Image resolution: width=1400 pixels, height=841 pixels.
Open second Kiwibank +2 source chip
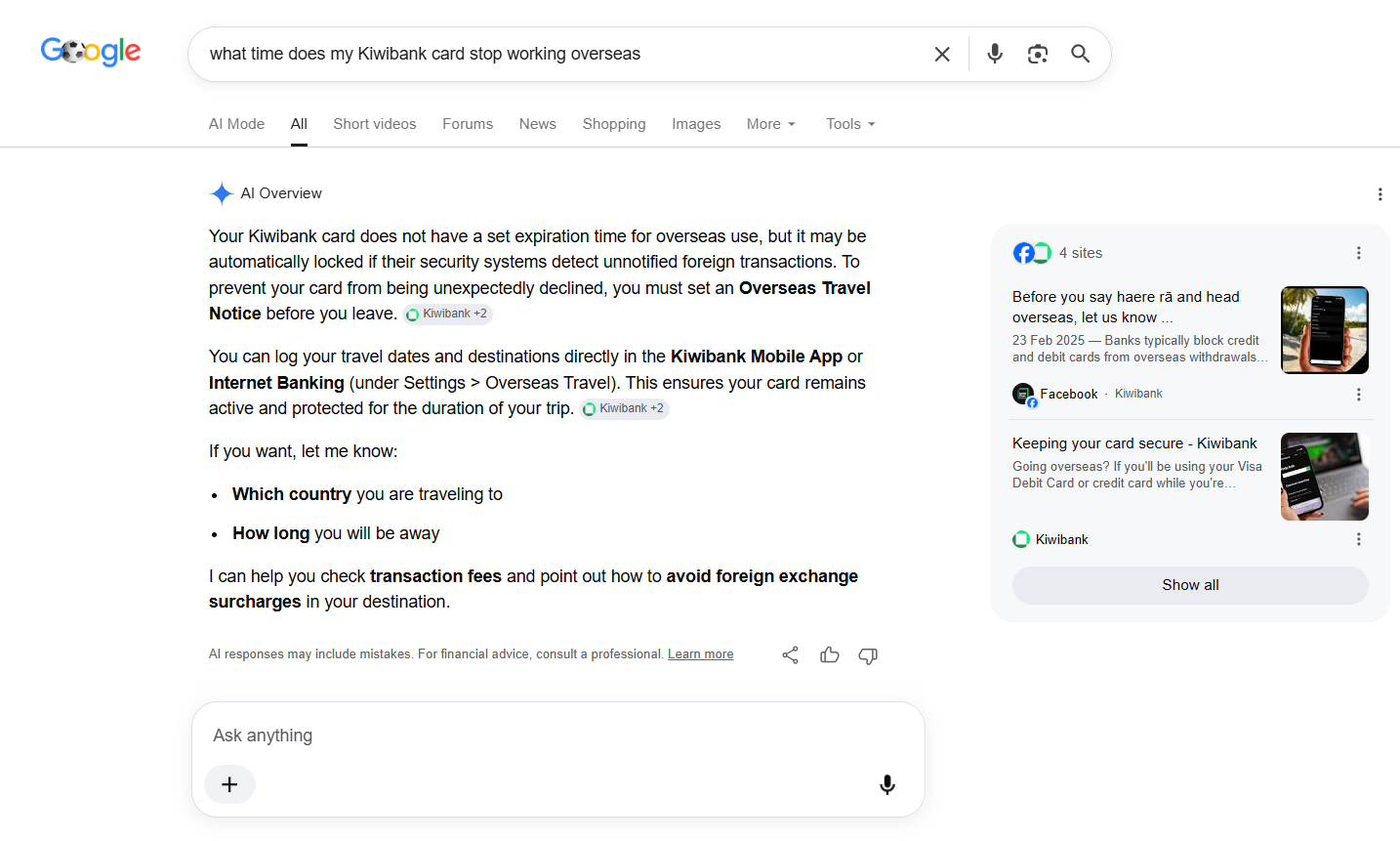pos(625,408)
